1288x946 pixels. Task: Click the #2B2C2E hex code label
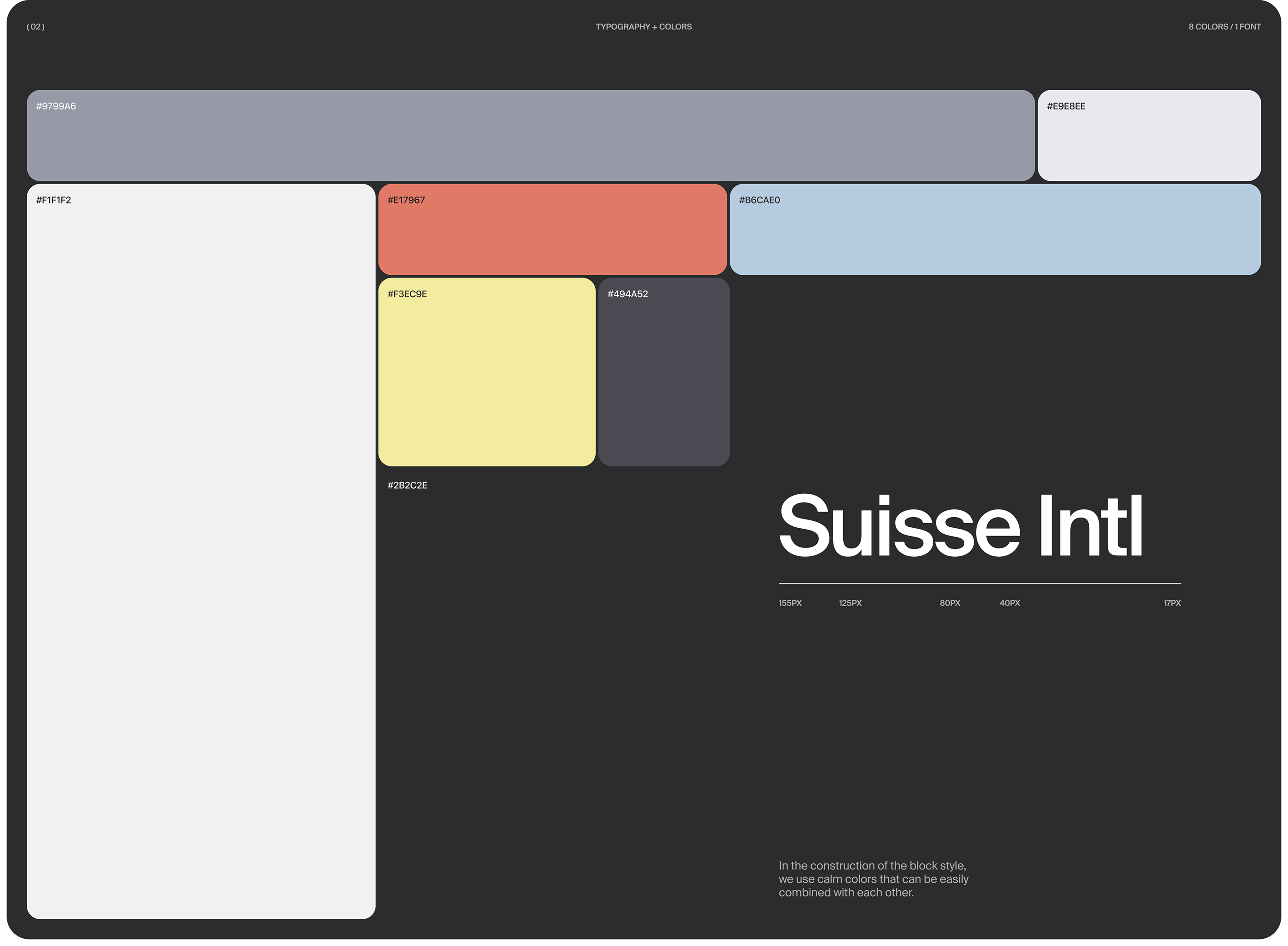point(407,485)
